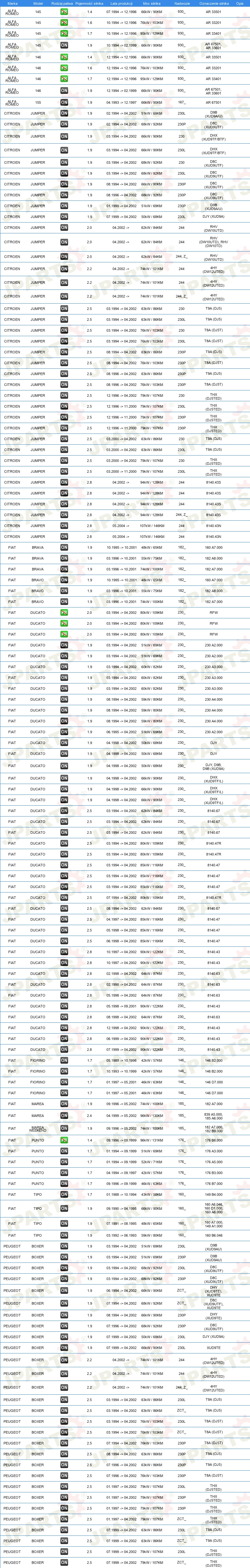Click ON icon in Fiat Punto 52kW / 71KM row
Viewport: 250px width, 1568px height.
[64, 1162]
